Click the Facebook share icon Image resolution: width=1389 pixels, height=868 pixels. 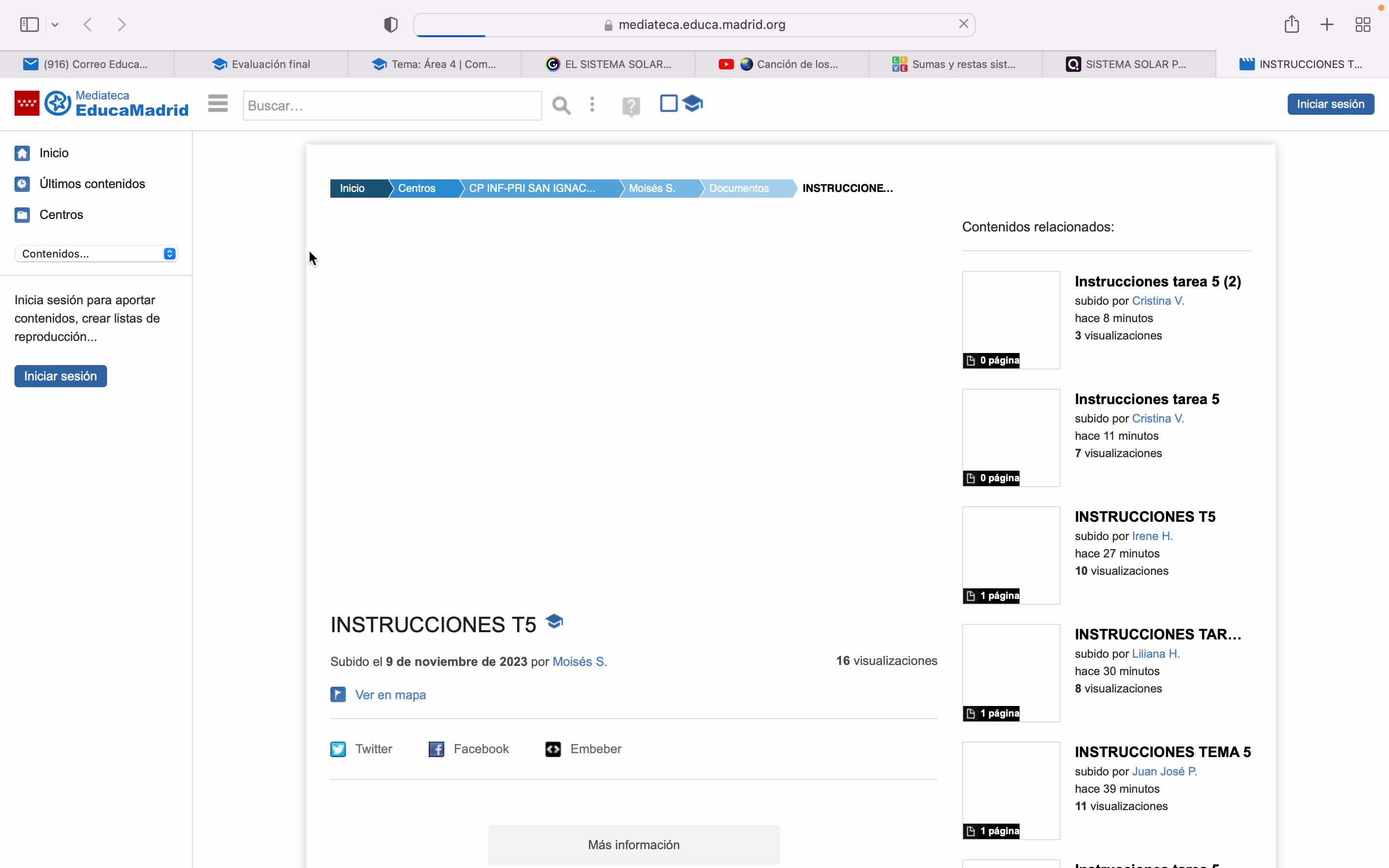pos(436,749)
